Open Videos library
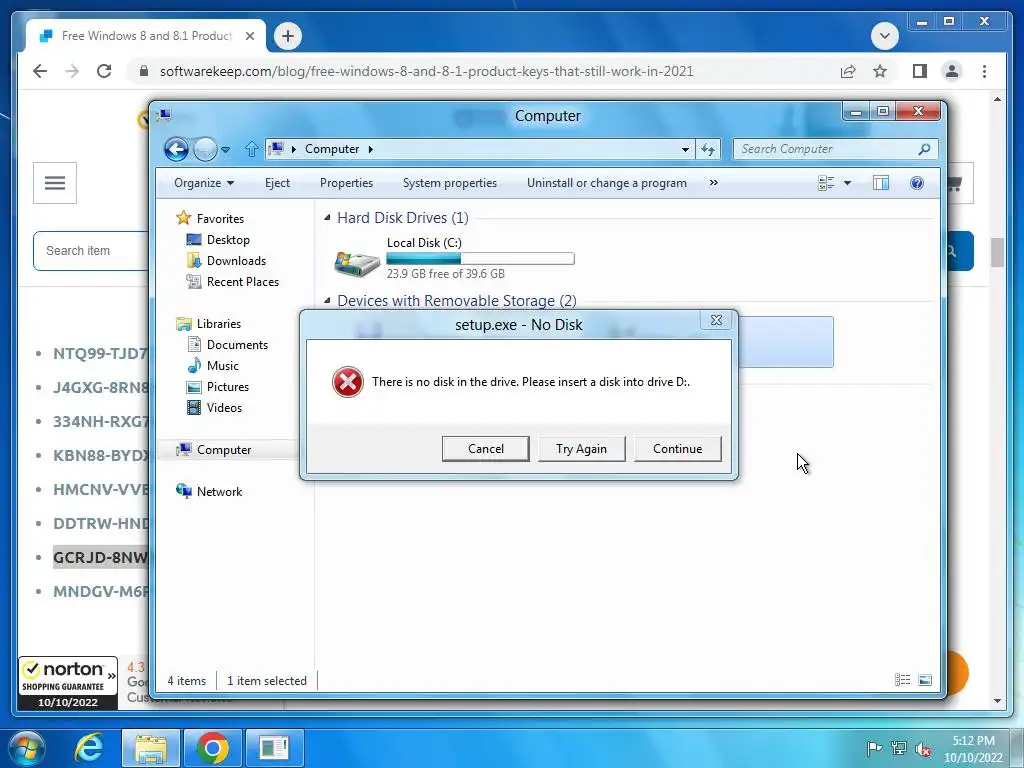 tap(224, 408)
